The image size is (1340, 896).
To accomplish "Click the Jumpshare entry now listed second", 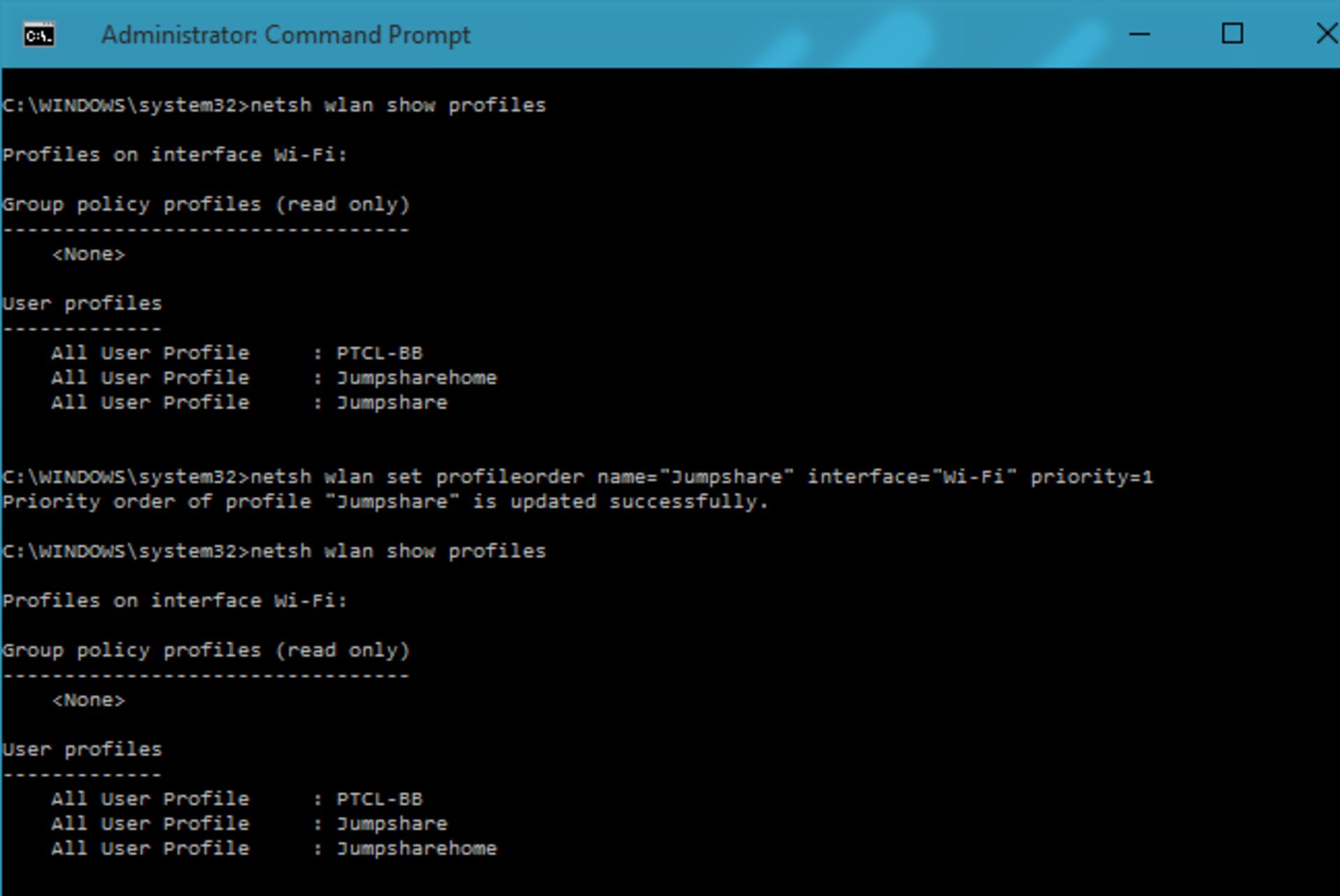I will [x=391, y=823].
